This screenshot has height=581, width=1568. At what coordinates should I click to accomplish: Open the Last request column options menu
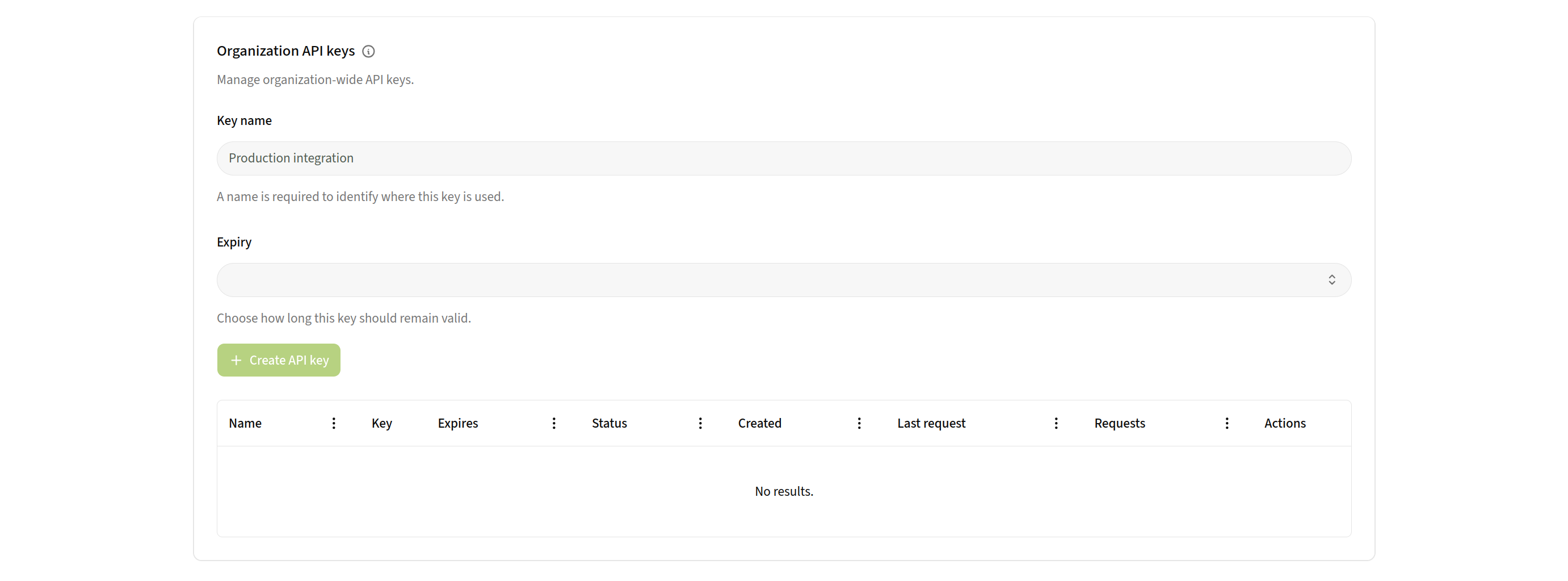tap(1056, 423)
